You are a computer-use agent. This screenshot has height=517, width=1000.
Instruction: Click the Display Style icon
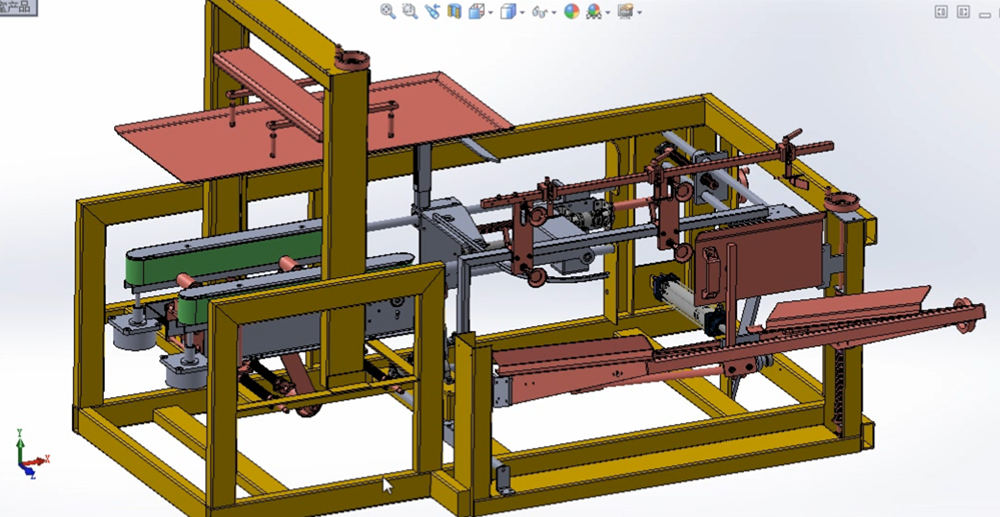pos(509,12)
